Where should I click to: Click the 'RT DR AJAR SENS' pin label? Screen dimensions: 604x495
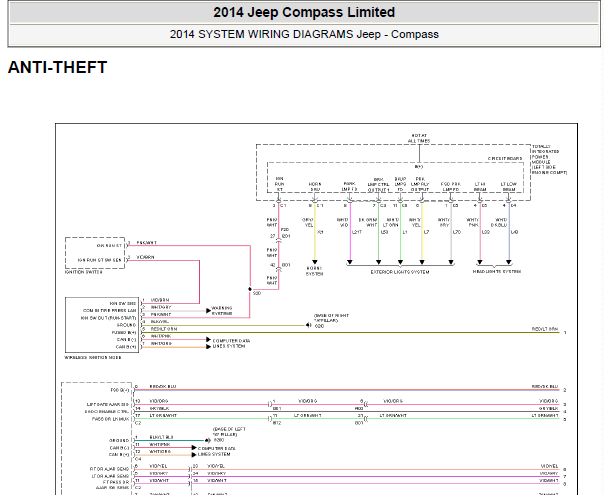109,469
